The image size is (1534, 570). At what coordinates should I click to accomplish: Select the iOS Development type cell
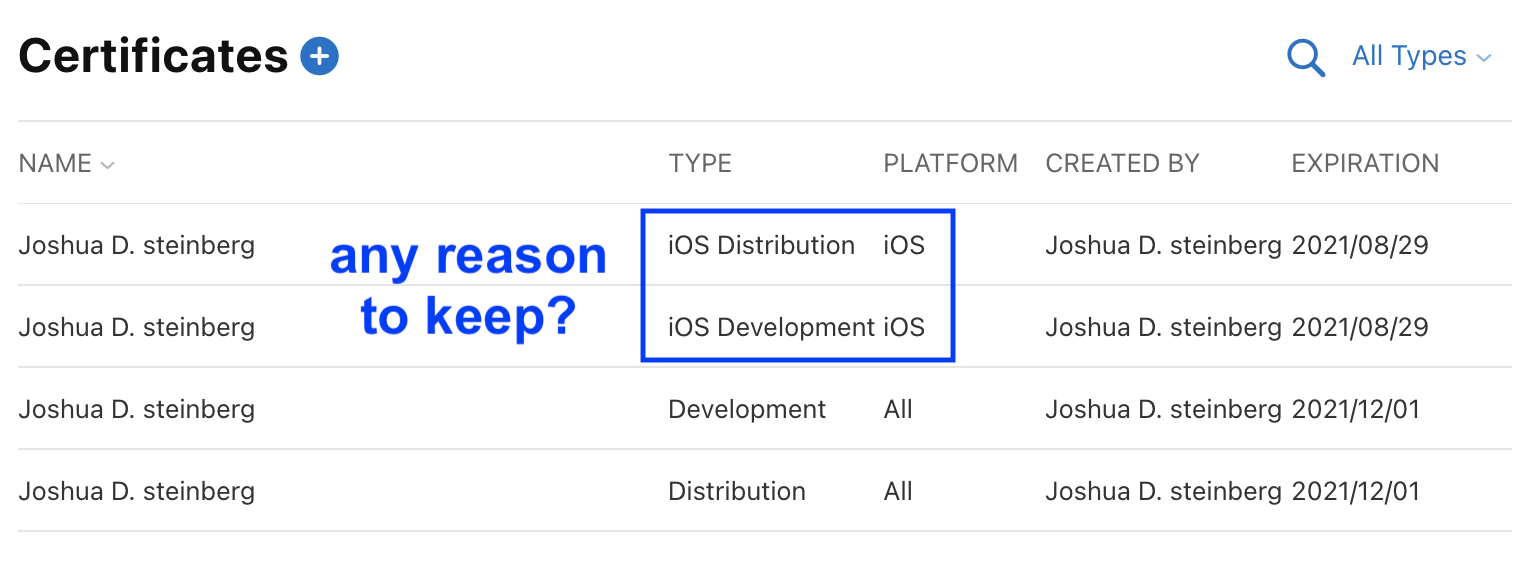coord(771,327)
